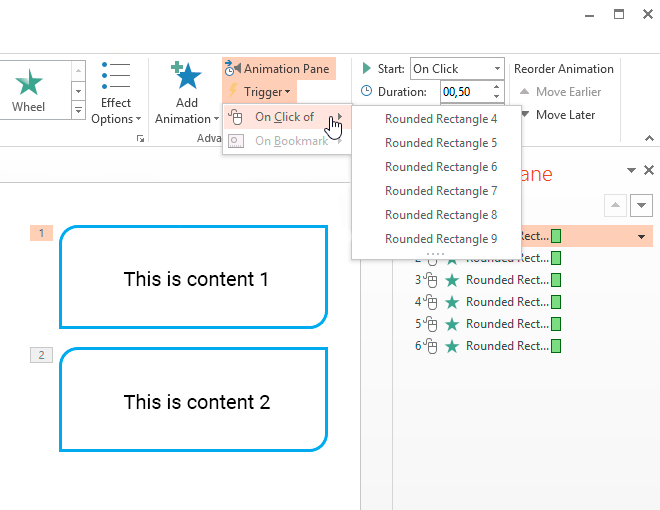Toggle the Animation Pane button

click(x=278, y=69)
